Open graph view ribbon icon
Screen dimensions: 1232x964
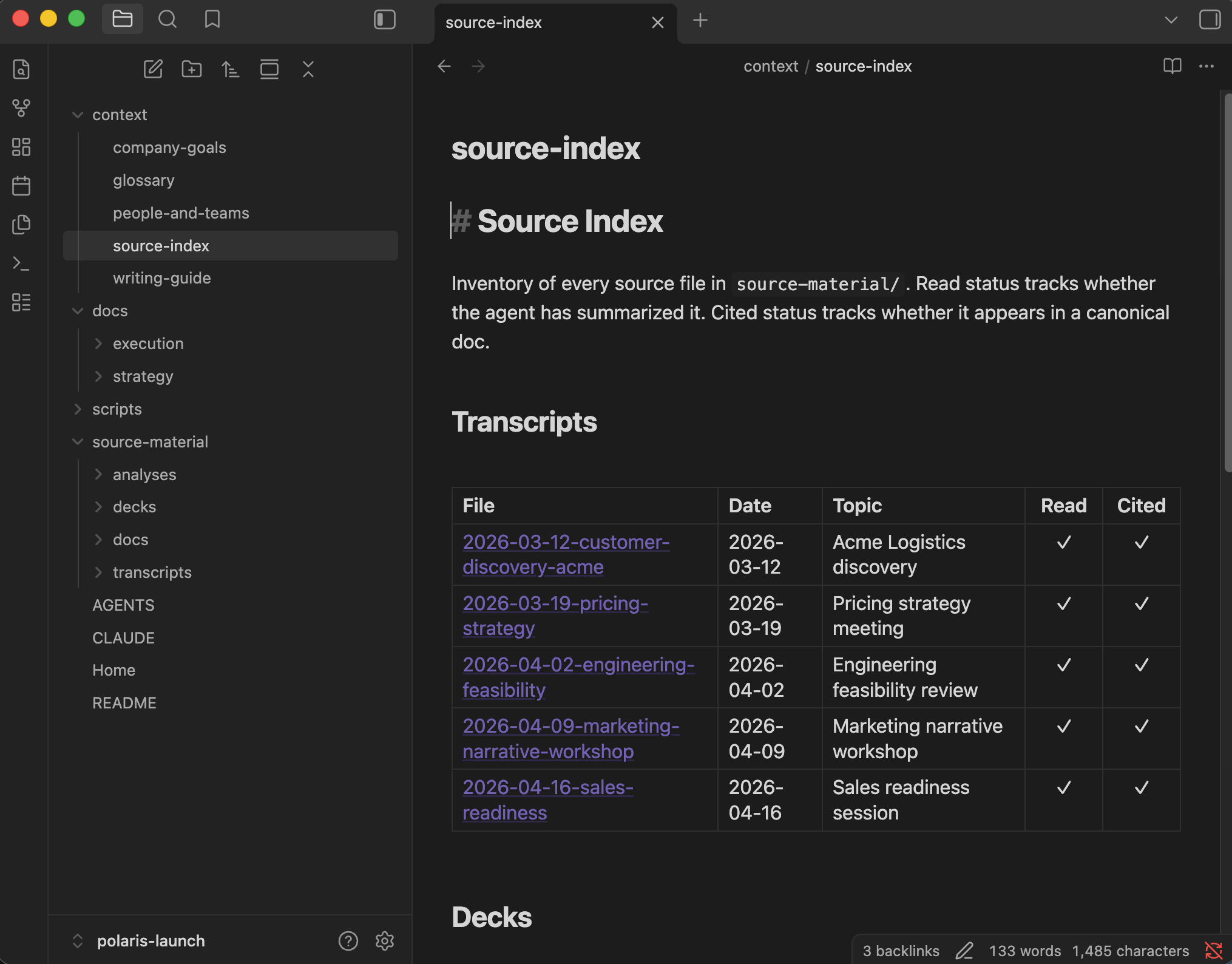21,108
